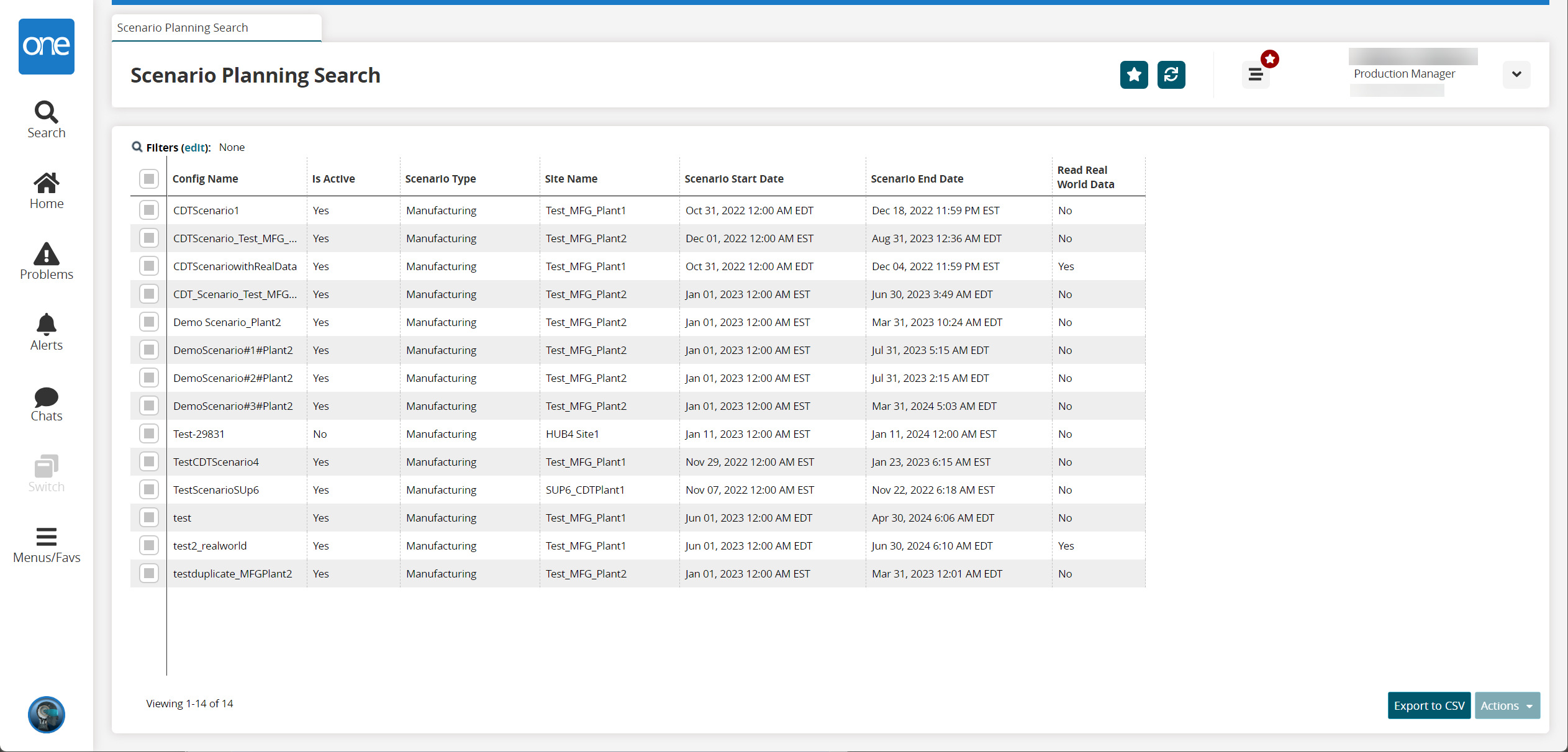Screen dimensions: 1568x752
Task: Check the test2_realworld row checkbox
Action: coord(149,545)
